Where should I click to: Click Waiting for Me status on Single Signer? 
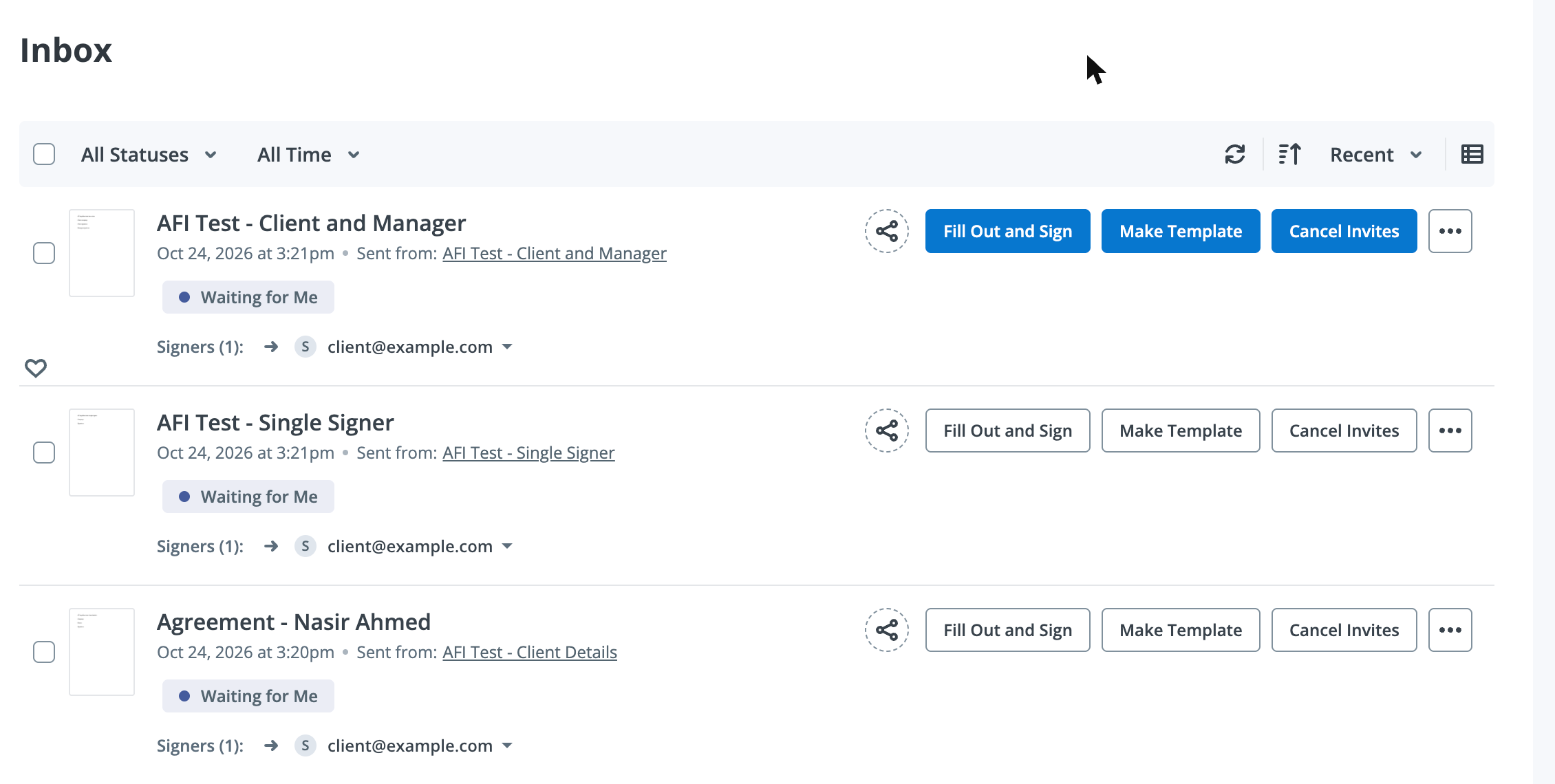[x=248, y=497]
